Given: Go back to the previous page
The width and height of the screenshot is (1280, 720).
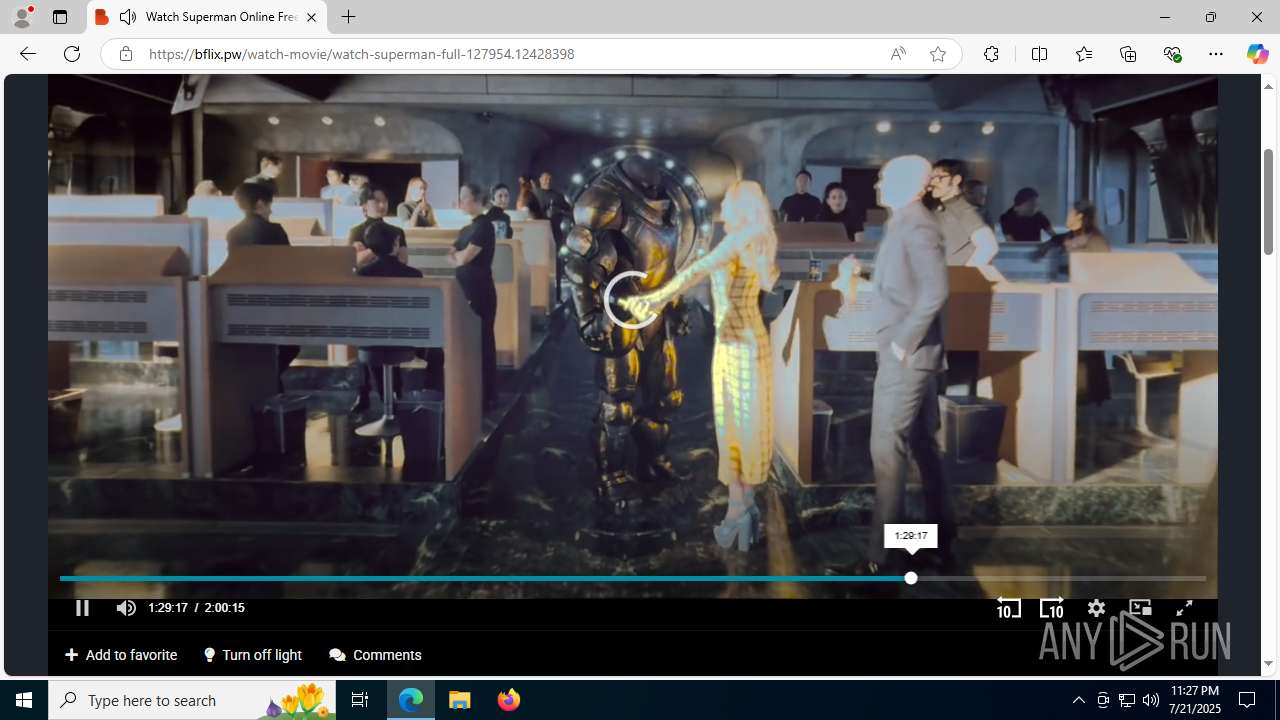Looking at the screenshot, I should coord(28,54).
